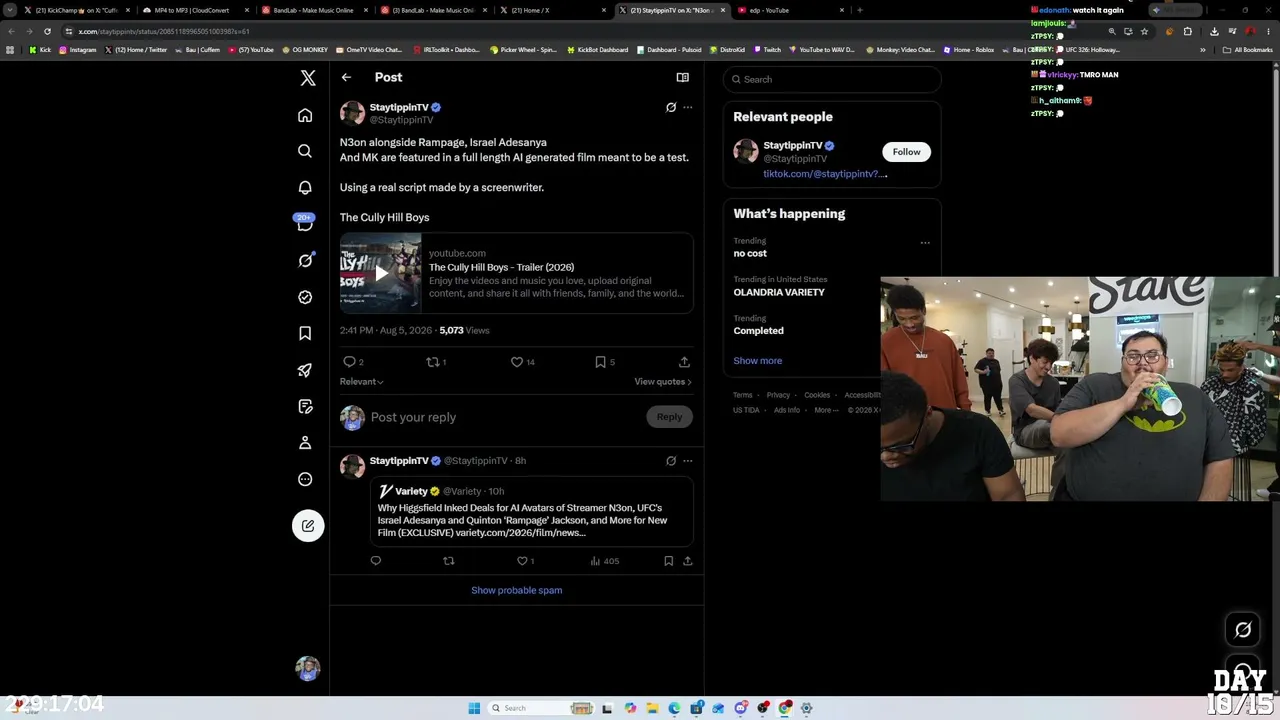Bookmark the Variety quote reply

point(668,561)
